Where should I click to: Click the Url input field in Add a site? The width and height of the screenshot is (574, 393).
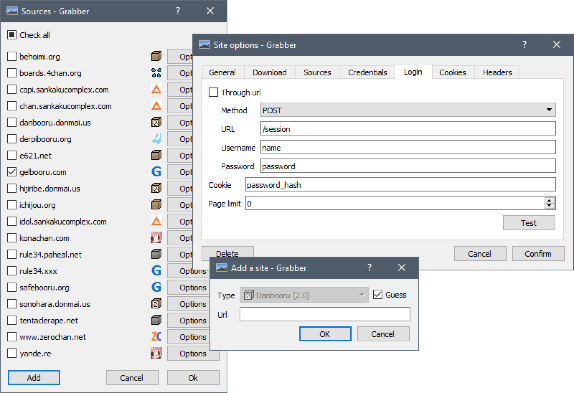[325, 314]
